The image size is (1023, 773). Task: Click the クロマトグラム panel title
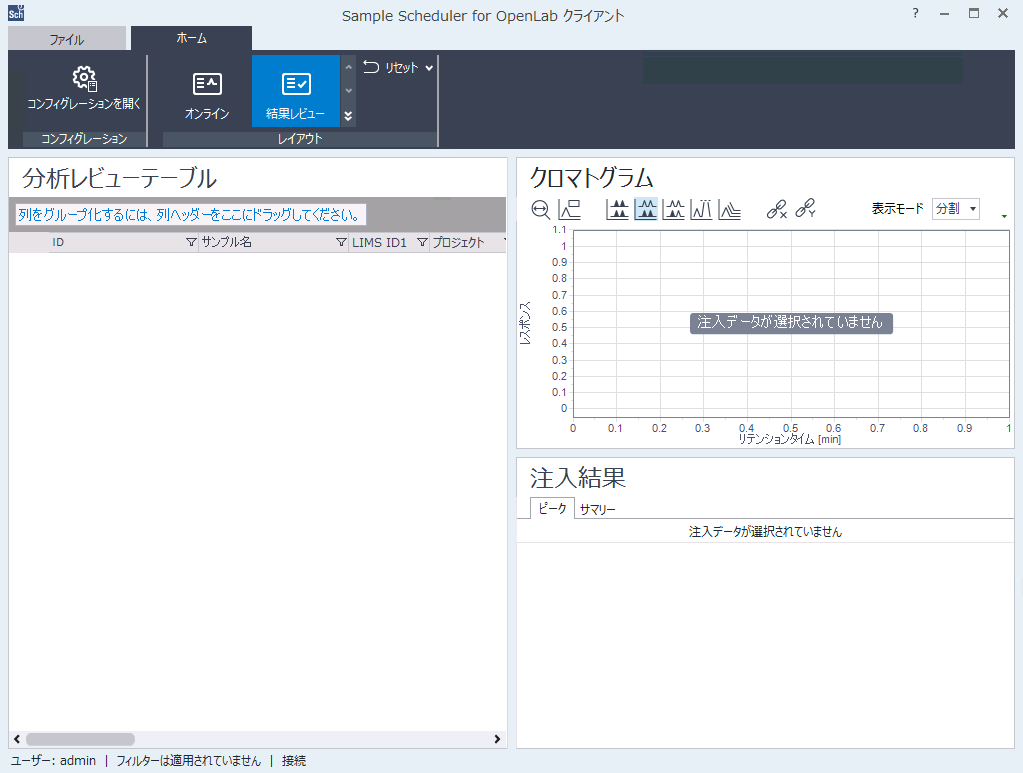(x=592, y=177)
